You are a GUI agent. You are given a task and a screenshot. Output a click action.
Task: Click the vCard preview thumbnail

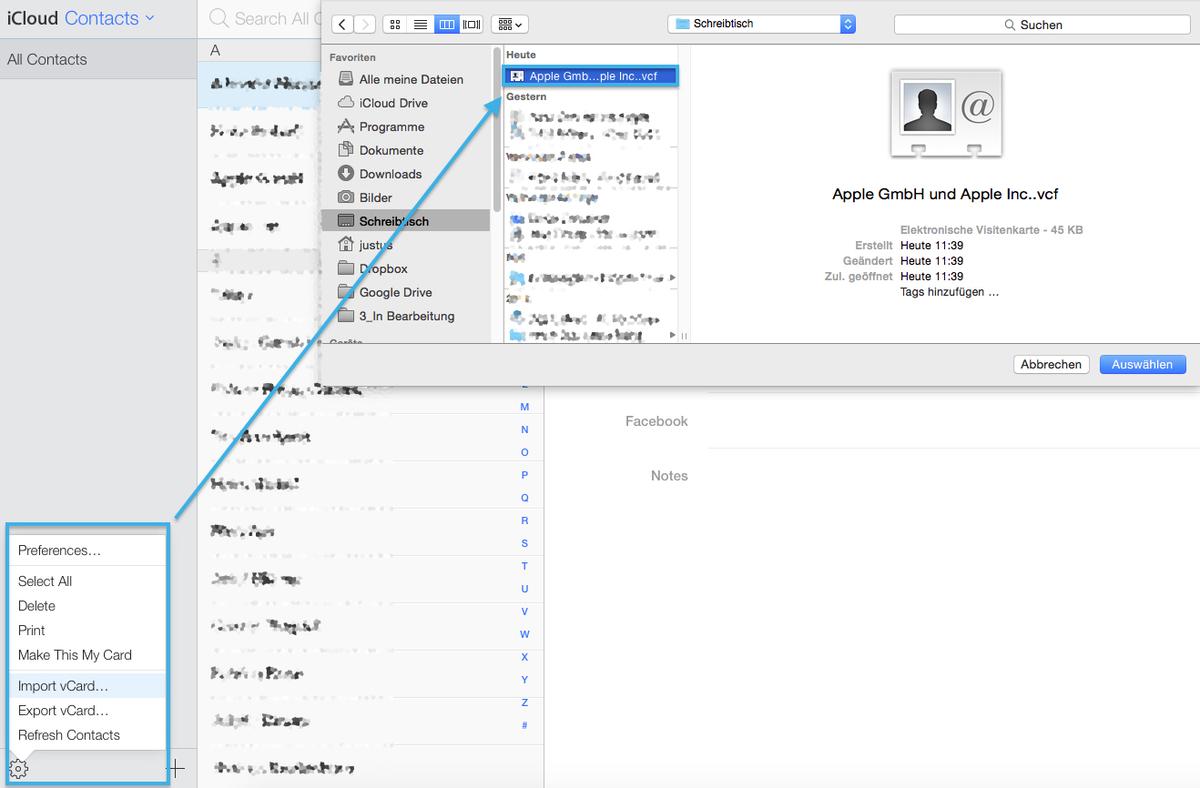(945, 114)
